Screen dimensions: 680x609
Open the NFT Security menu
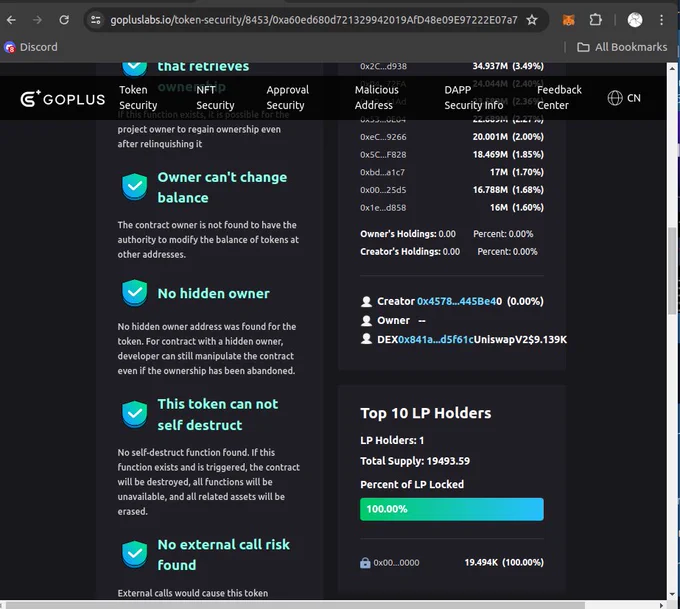215,98
